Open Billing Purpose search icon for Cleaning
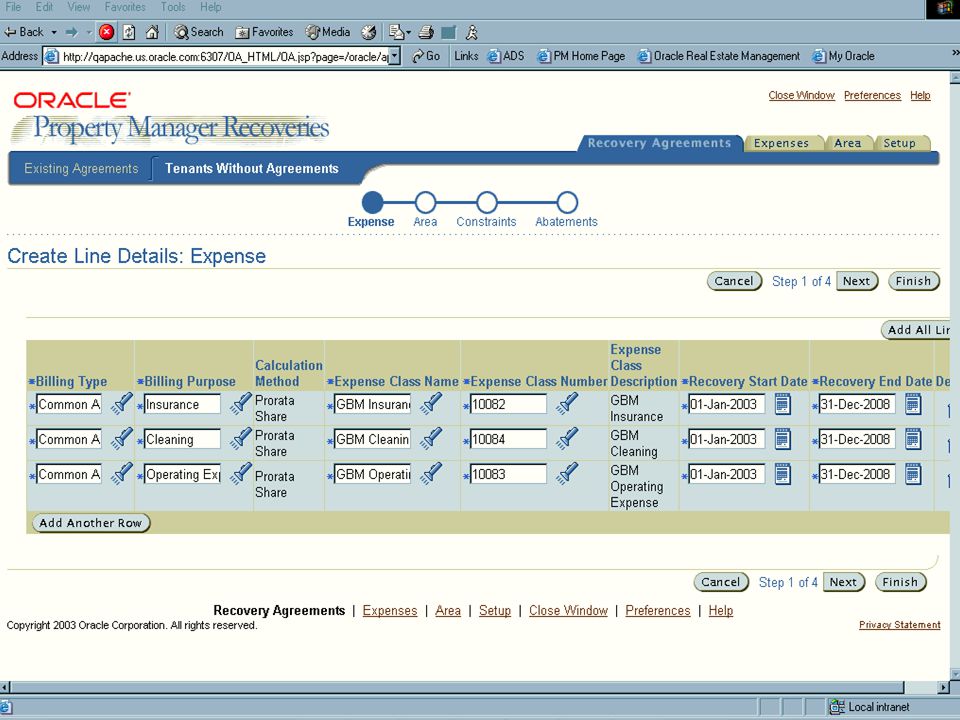This screenshot has height=720, width=960. coord(241,438)
